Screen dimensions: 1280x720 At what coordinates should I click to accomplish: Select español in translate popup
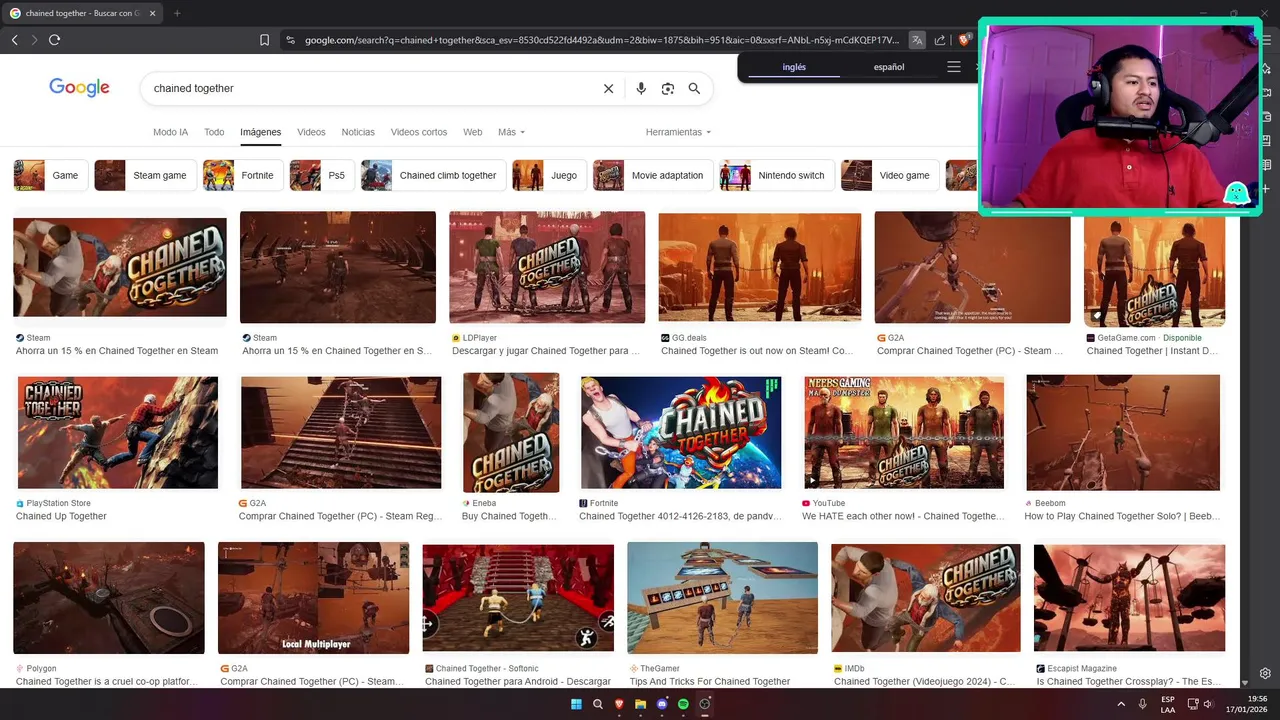click(889, 67)
